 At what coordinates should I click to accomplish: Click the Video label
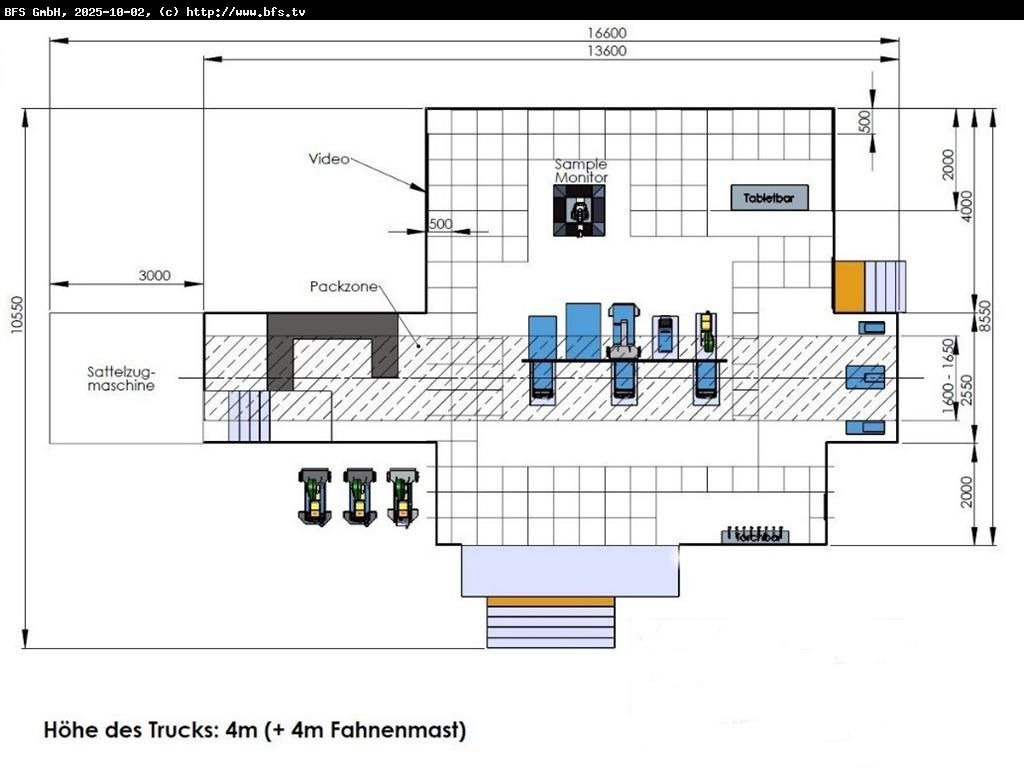pos(328,159)
